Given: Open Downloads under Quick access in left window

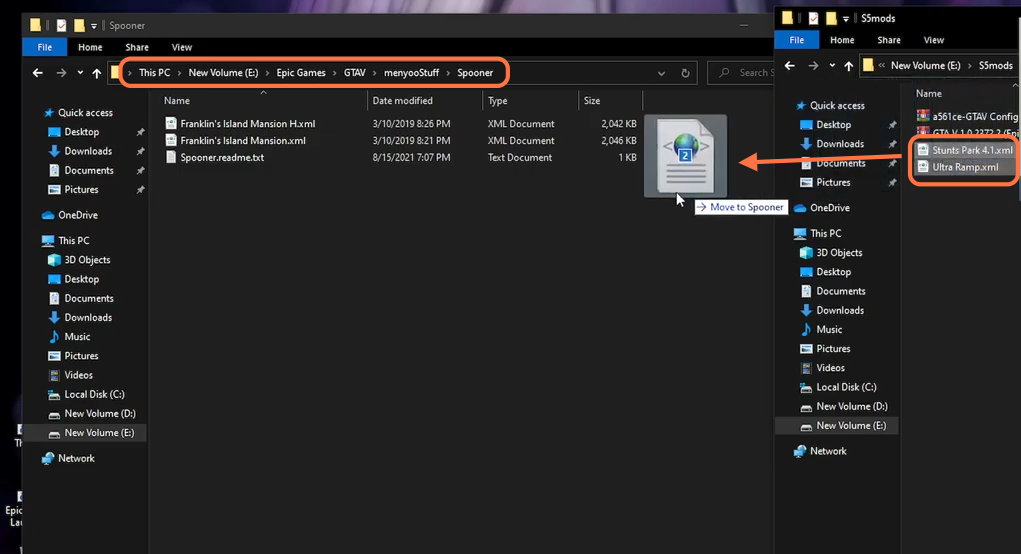Looking at the screenshot, I should (88, 151).
